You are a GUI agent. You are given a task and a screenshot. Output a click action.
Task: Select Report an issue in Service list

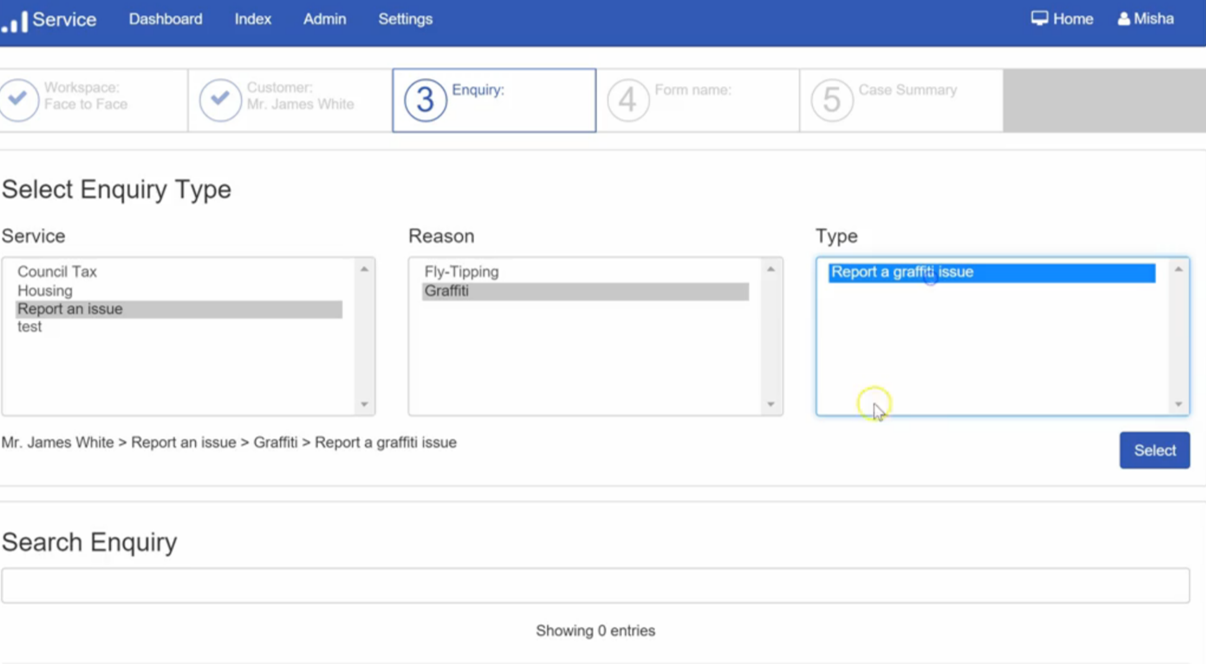point(179,309)
